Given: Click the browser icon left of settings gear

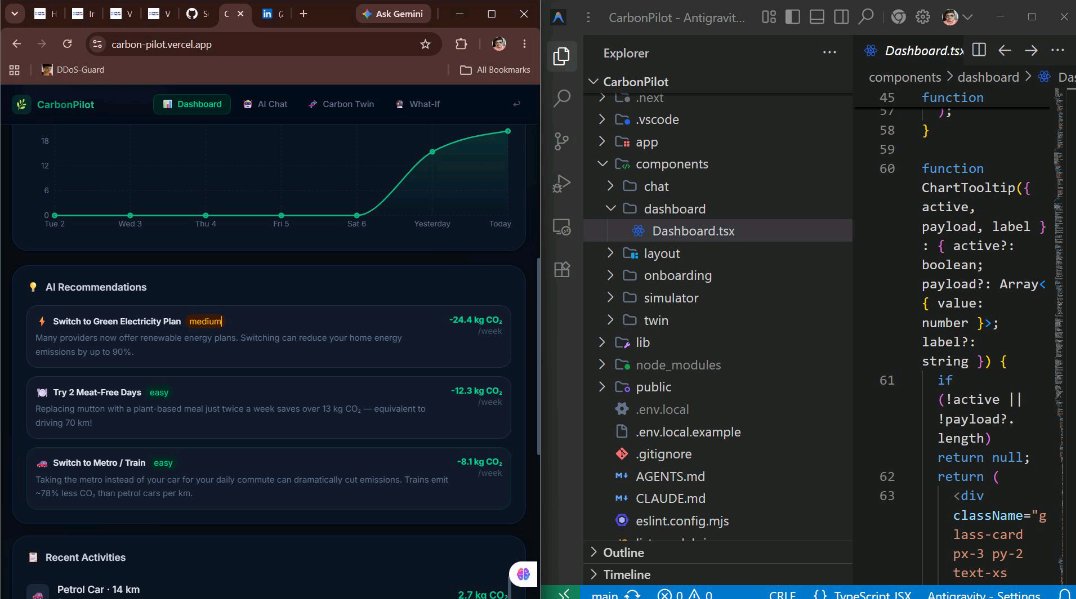Looking at the screenshot, I should [x=898, y=17].
